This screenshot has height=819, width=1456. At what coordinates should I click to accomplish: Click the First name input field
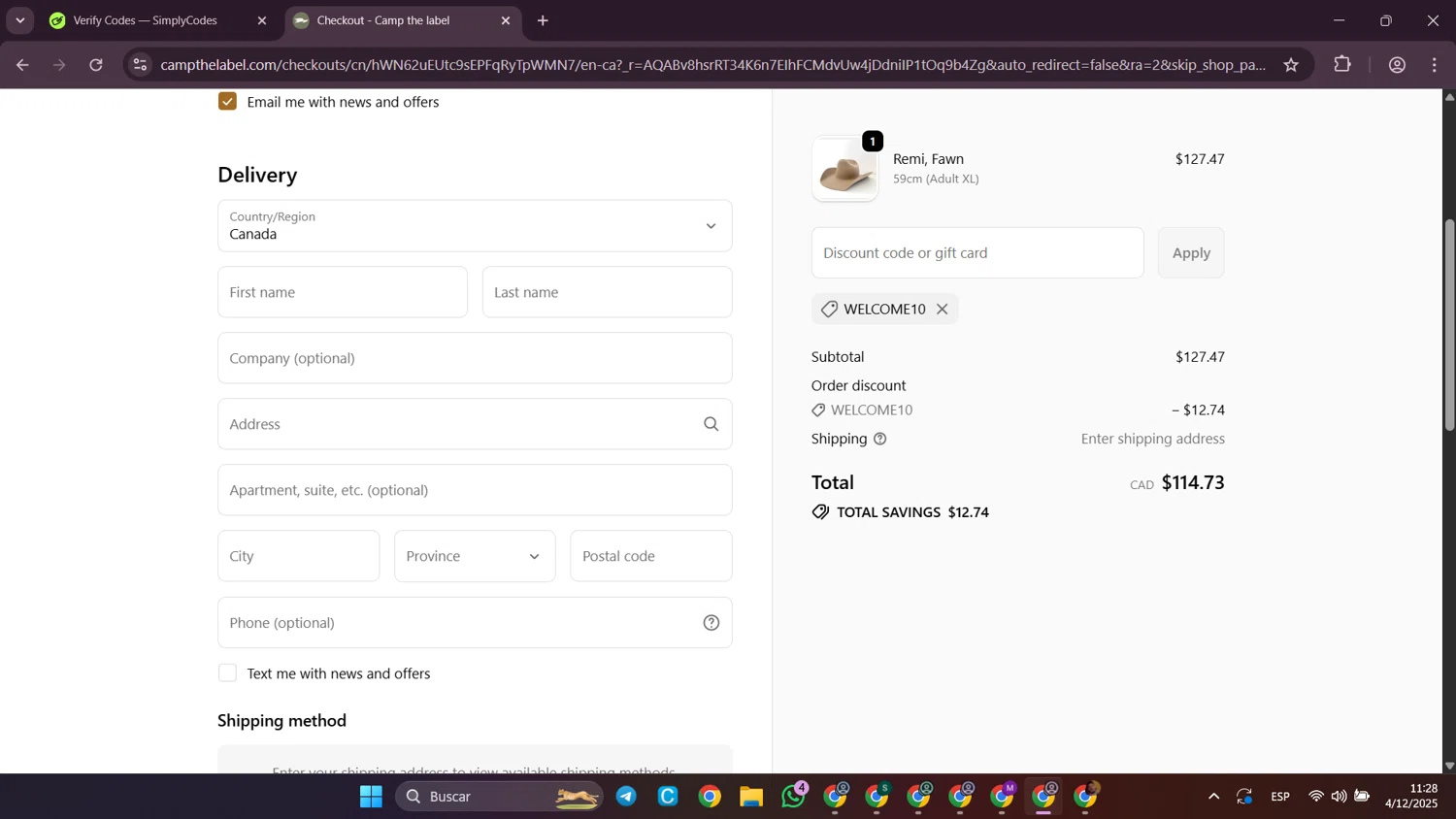point(343,292)
